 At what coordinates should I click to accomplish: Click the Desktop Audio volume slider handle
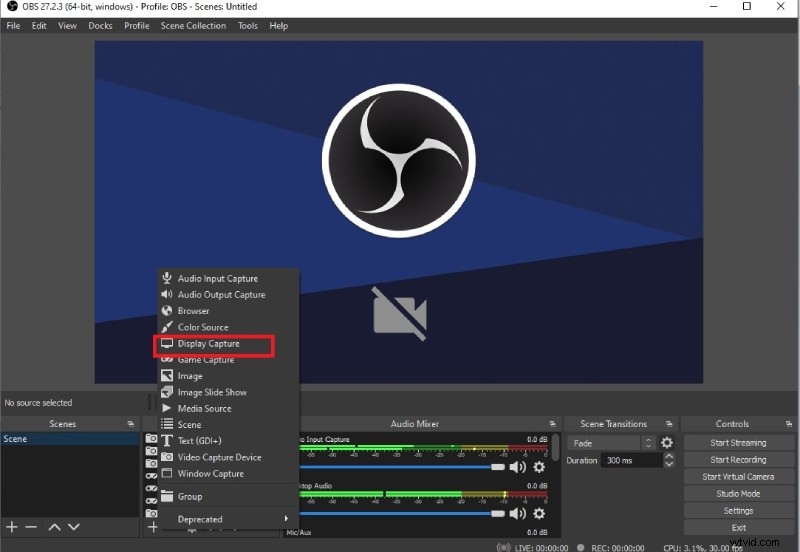pos(497,513)
